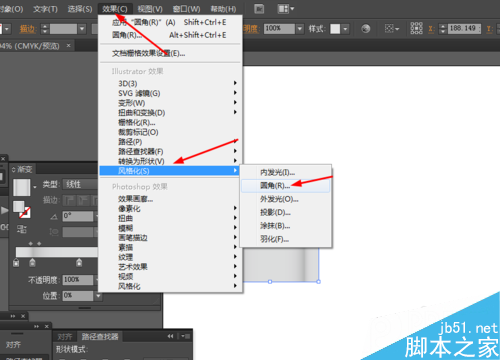Click the gradient aspect ratio icon
This screenshot has height=360, width=500.
(x=54, y=231)
